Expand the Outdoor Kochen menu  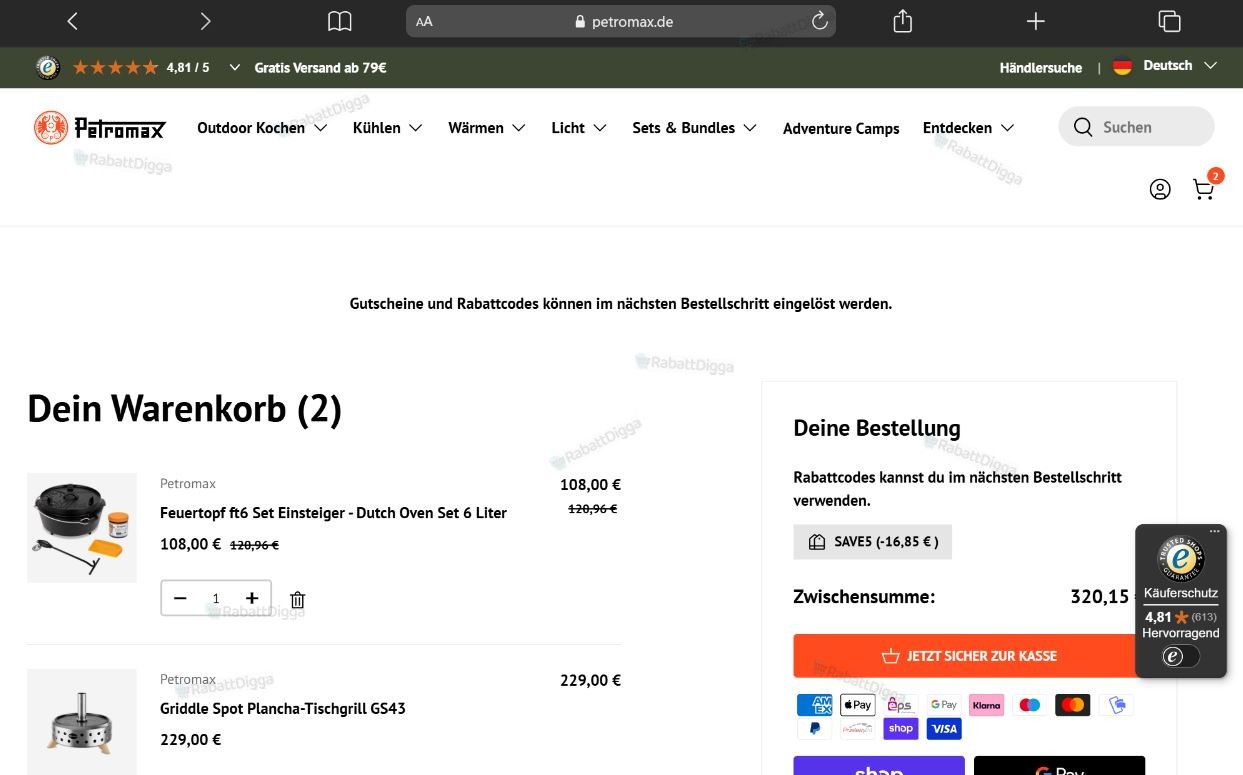point(262,128)
